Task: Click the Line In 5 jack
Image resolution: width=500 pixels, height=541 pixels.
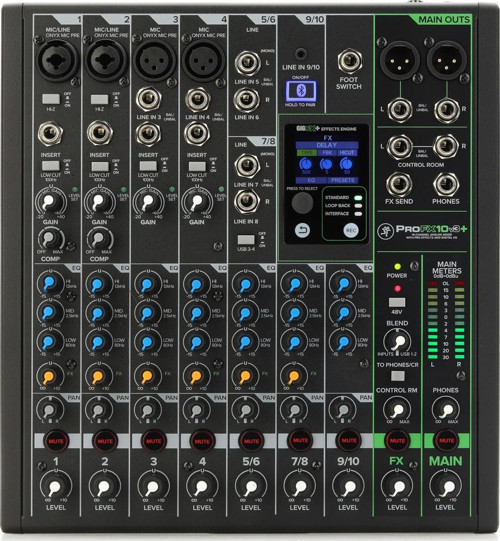Action: click(247, 63)
